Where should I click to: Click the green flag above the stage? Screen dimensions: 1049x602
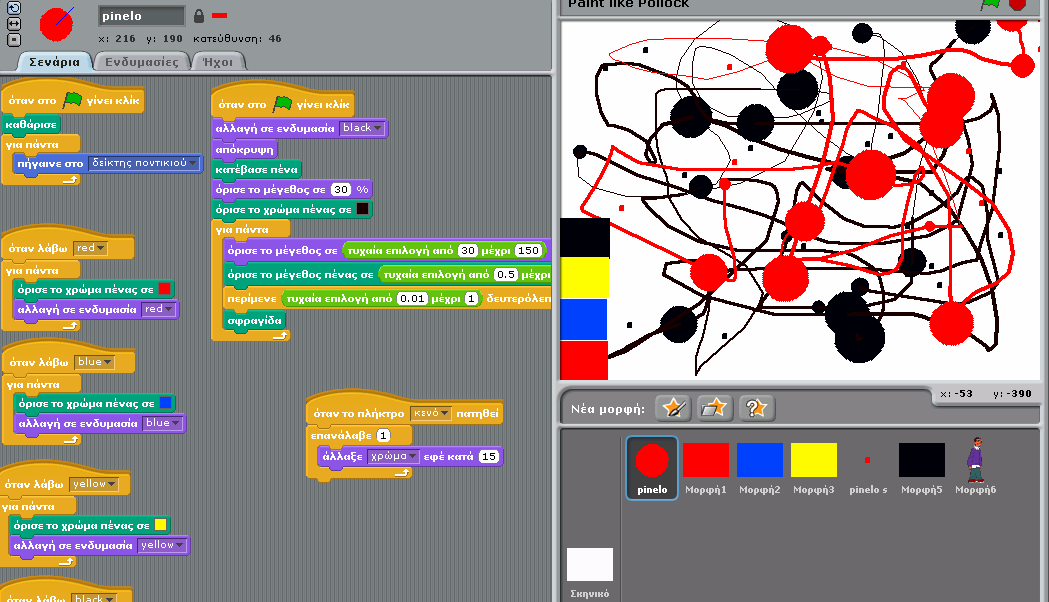(990, 4)
